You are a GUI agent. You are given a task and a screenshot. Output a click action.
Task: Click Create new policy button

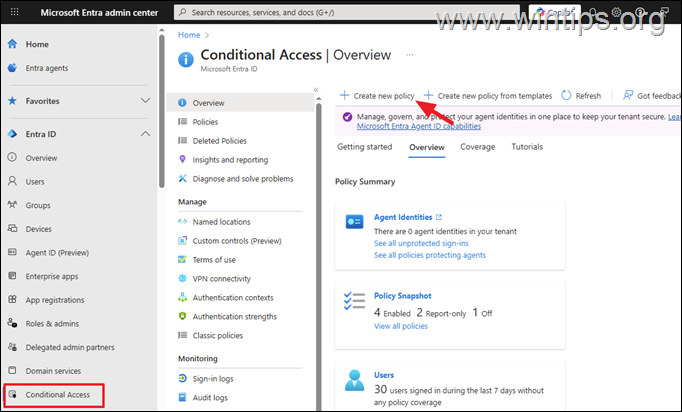click(377, 96)
